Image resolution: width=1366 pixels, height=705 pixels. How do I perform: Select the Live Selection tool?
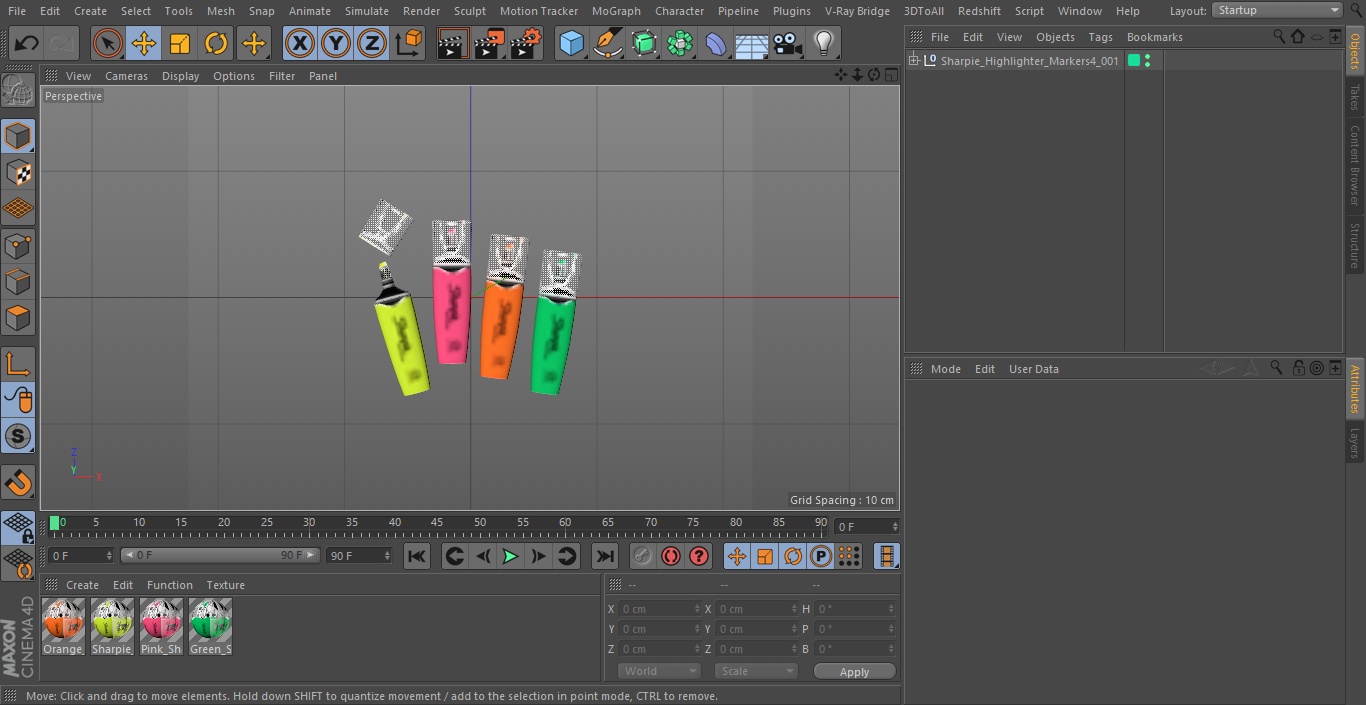pos(107,44)
